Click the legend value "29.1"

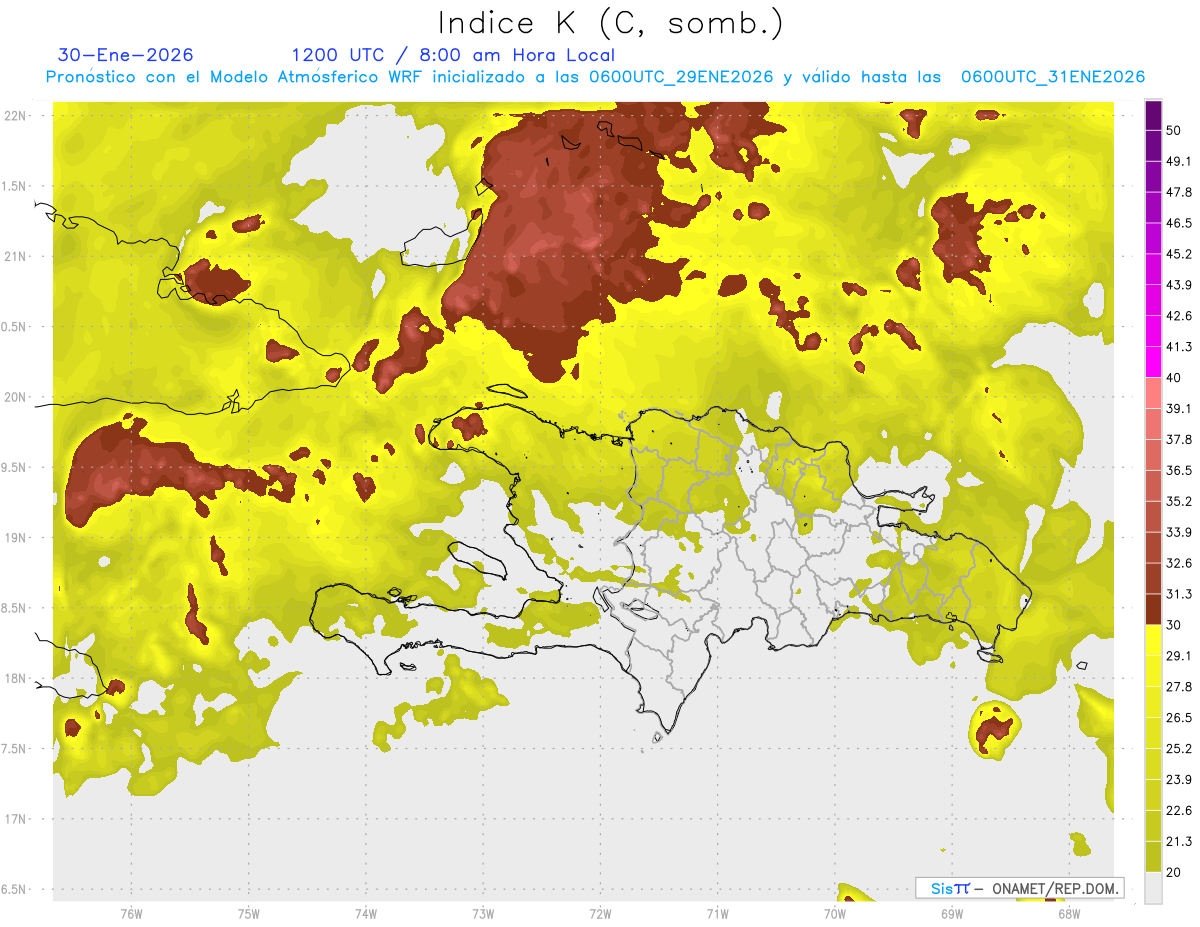(x=1179, y=656)
